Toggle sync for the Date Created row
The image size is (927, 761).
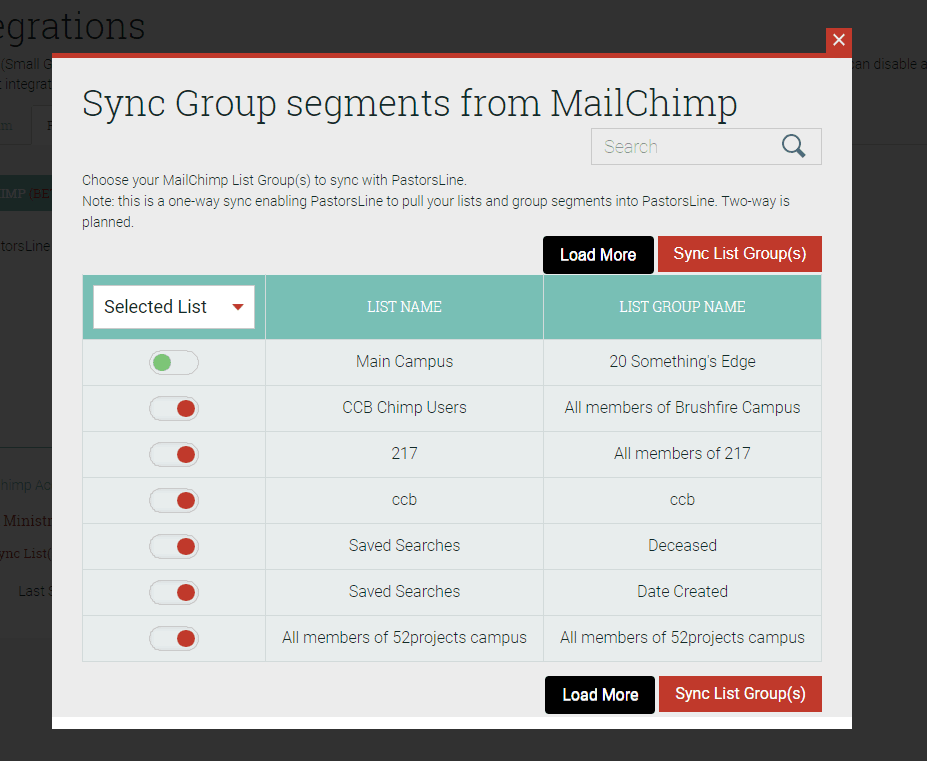pos(174,592)
